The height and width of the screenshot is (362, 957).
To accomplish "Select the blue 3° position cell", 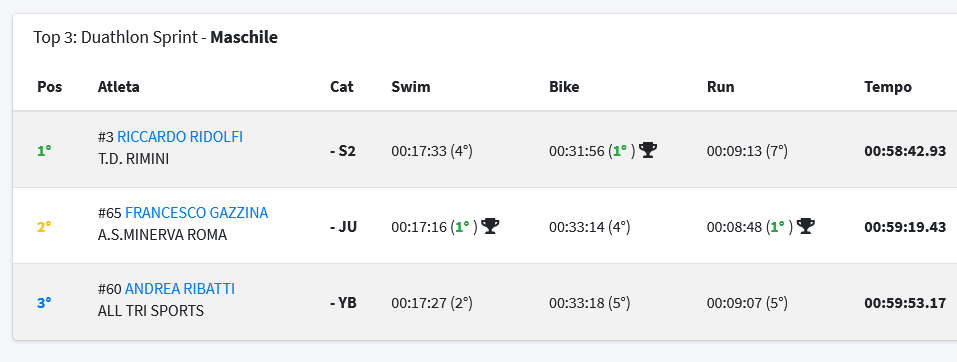I will click(44, 302).
